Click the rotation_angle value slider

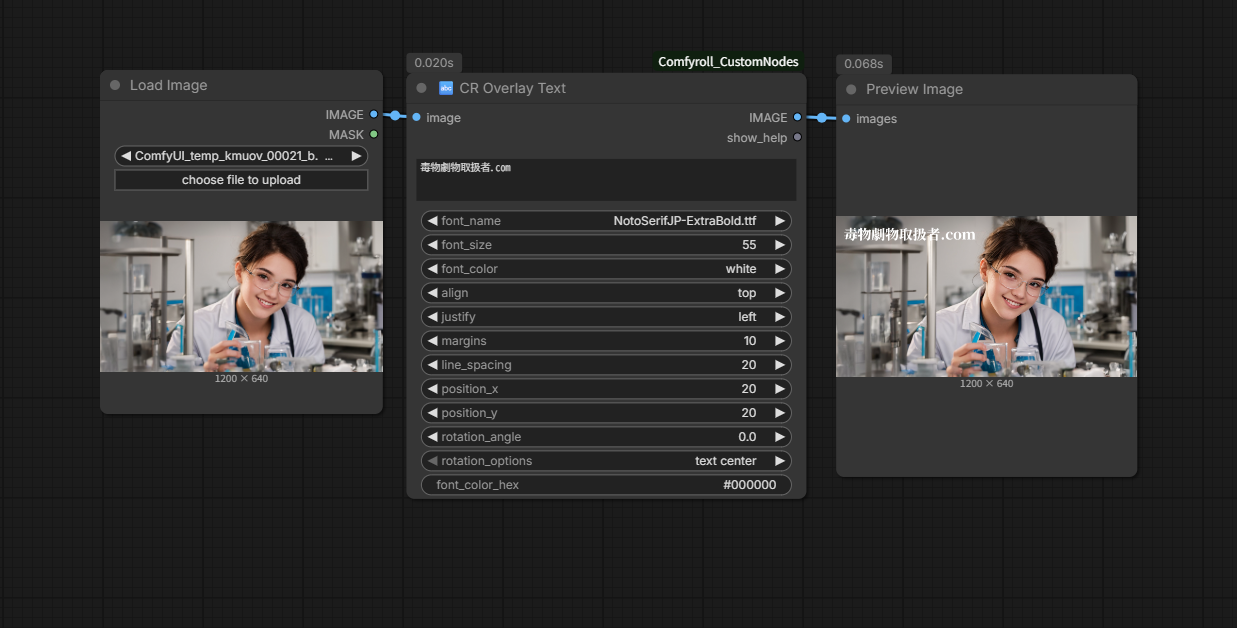tap(606, 437)
